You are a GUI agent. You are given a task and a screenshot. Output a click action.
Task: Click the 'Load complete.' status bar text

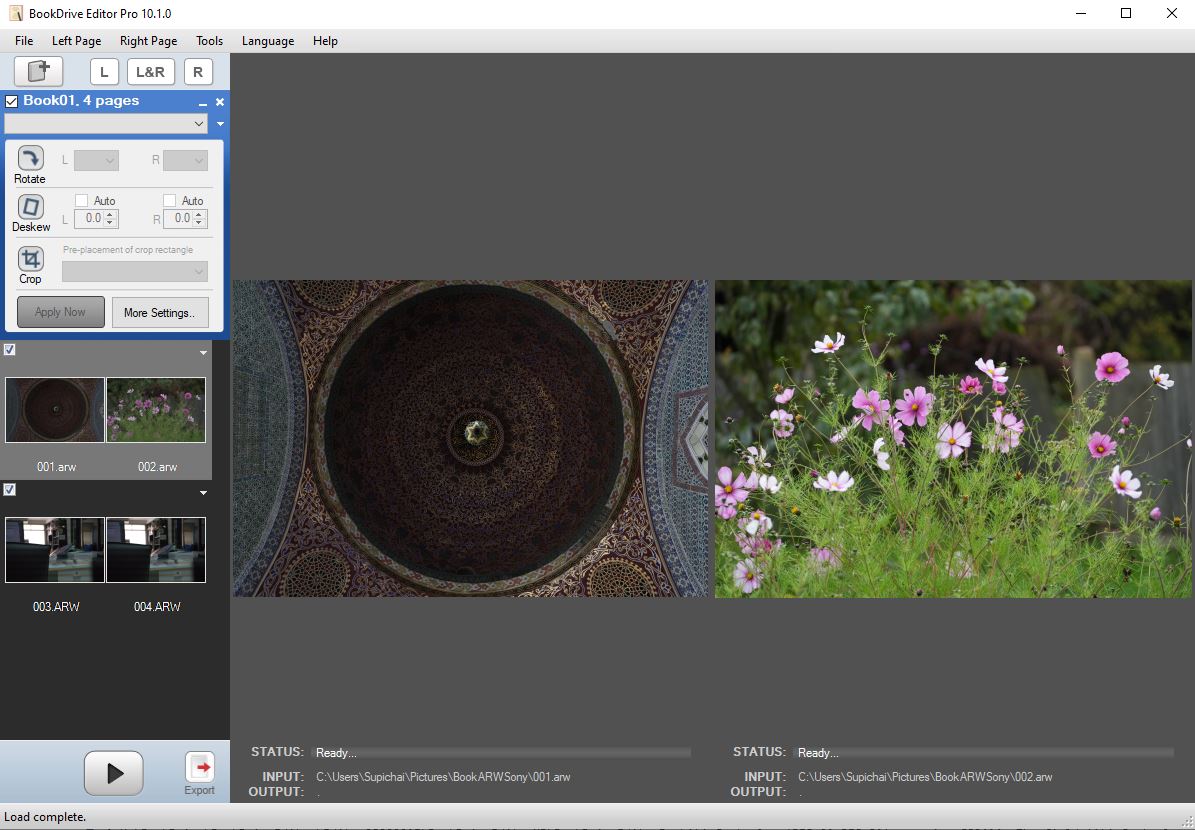tap(45, 817)
